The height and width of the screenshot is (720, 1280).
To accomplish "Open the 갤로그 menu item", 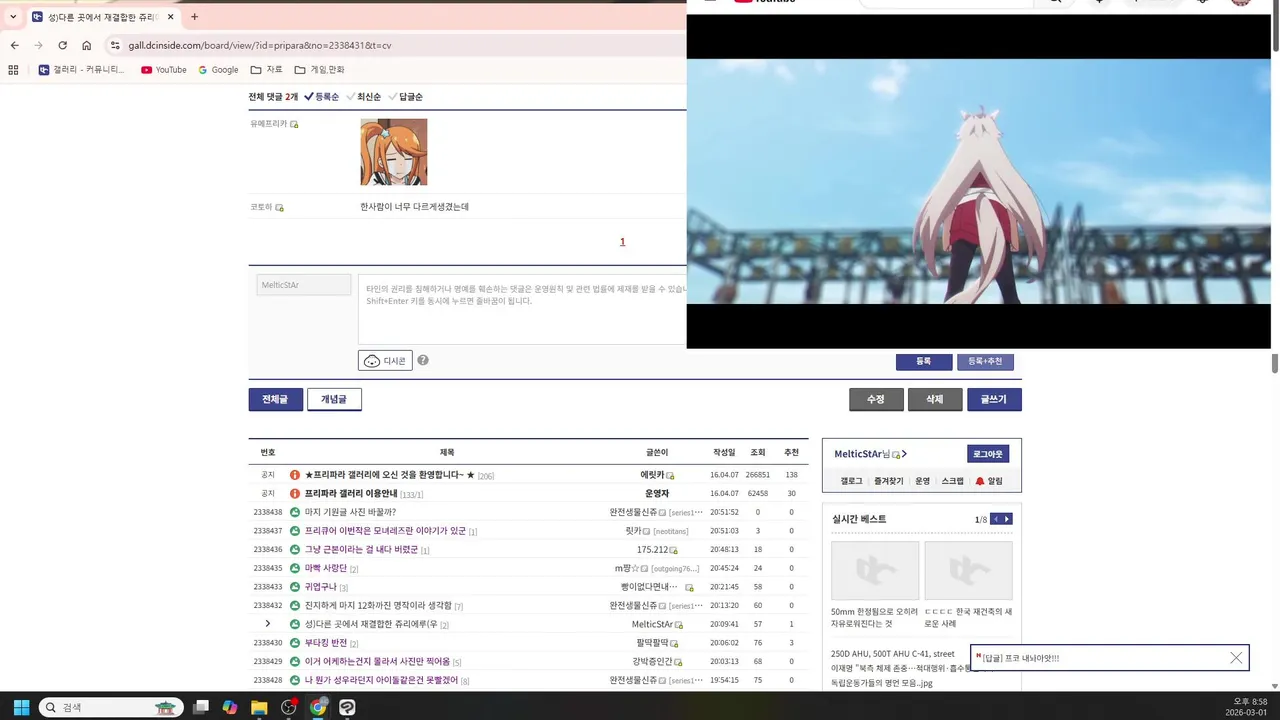I will coord(851,481).
